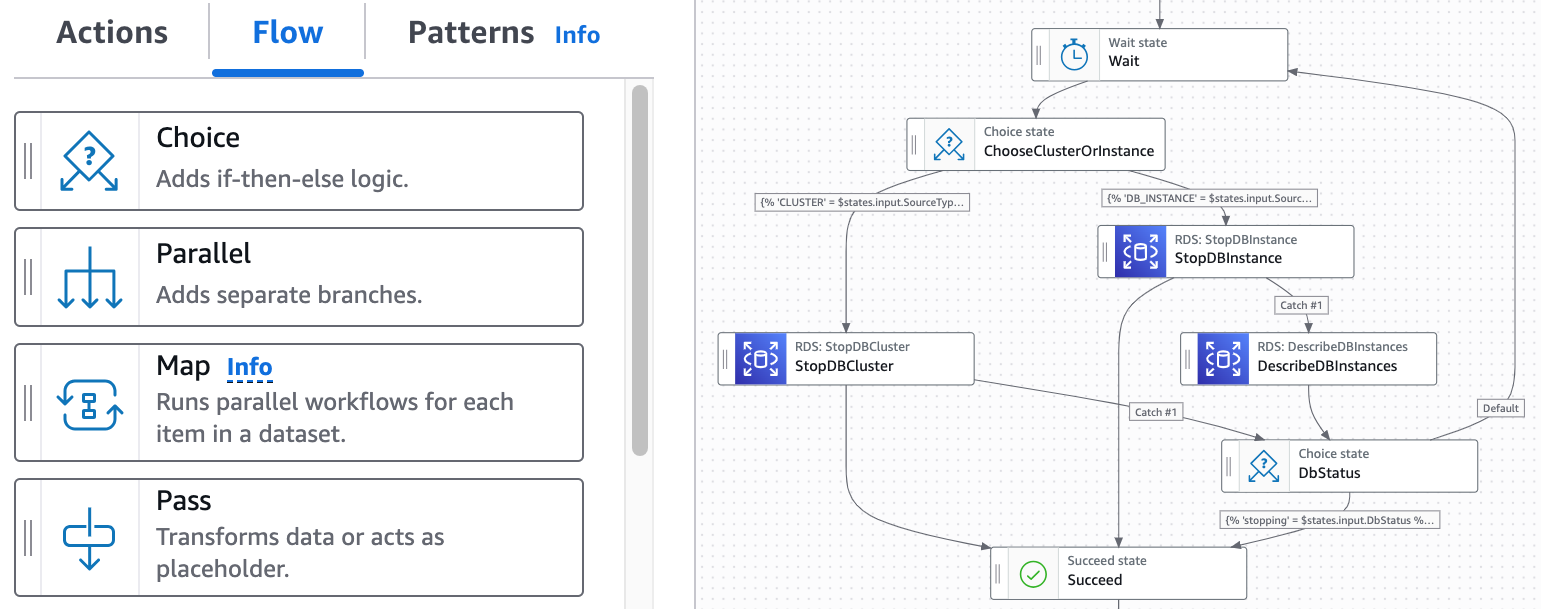Select the DbStatus node label
1541x609 pixels.
(x=1329, y=473)
